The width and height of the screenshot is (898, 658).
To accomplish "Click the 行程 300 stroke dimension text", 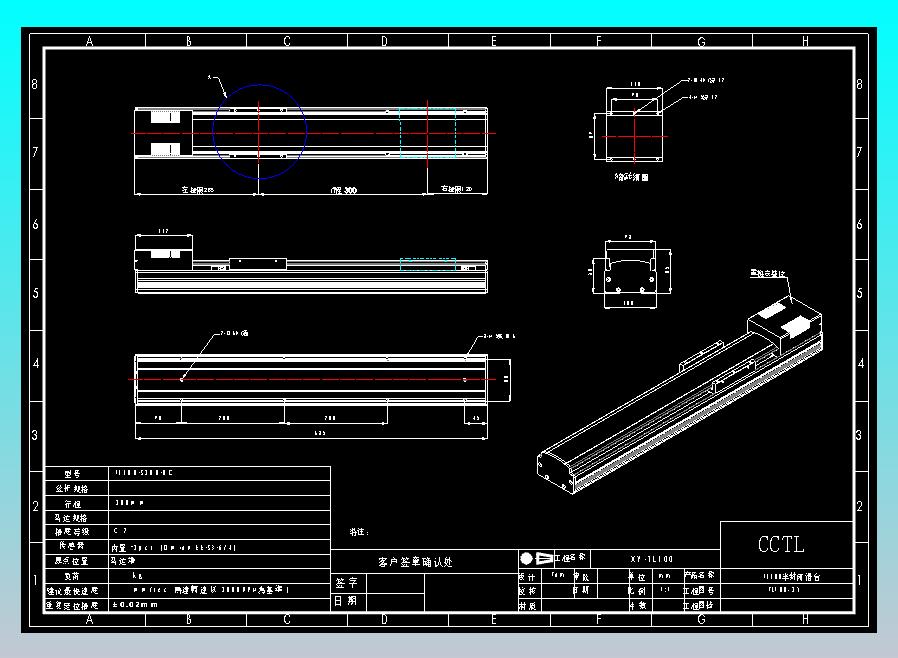I will (344, 190).
